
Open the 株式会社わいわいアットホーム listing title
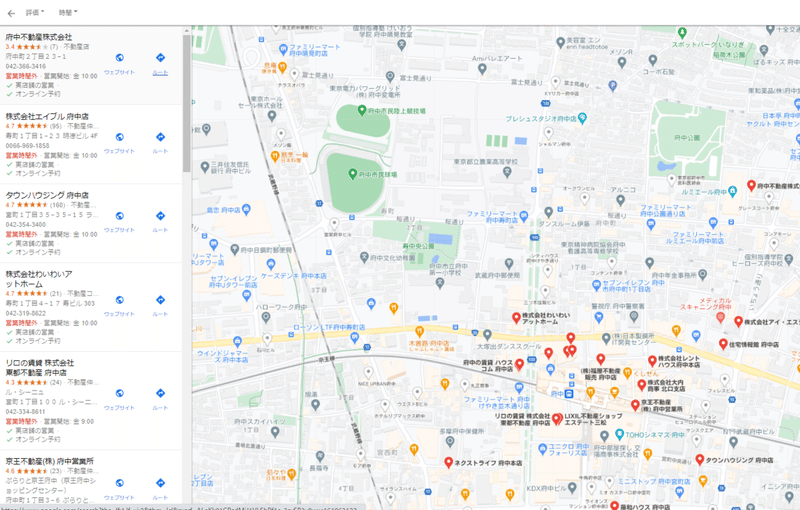(39, 279)
